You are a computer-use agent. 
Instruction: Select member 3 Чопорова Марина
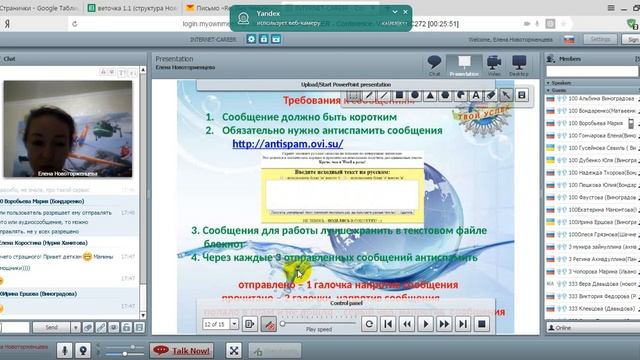pyautogui.click(x=592, y=271)
